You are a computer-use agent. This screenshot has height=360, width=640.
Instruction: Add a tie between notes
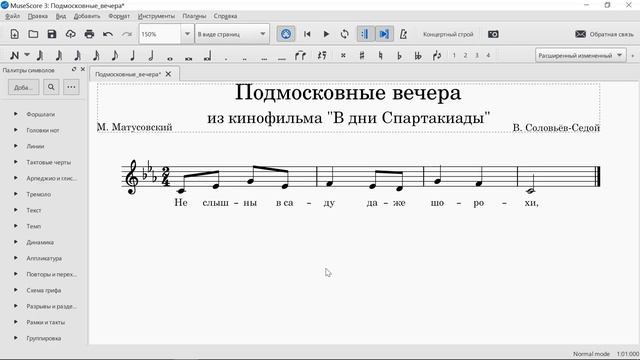(300, 56)
